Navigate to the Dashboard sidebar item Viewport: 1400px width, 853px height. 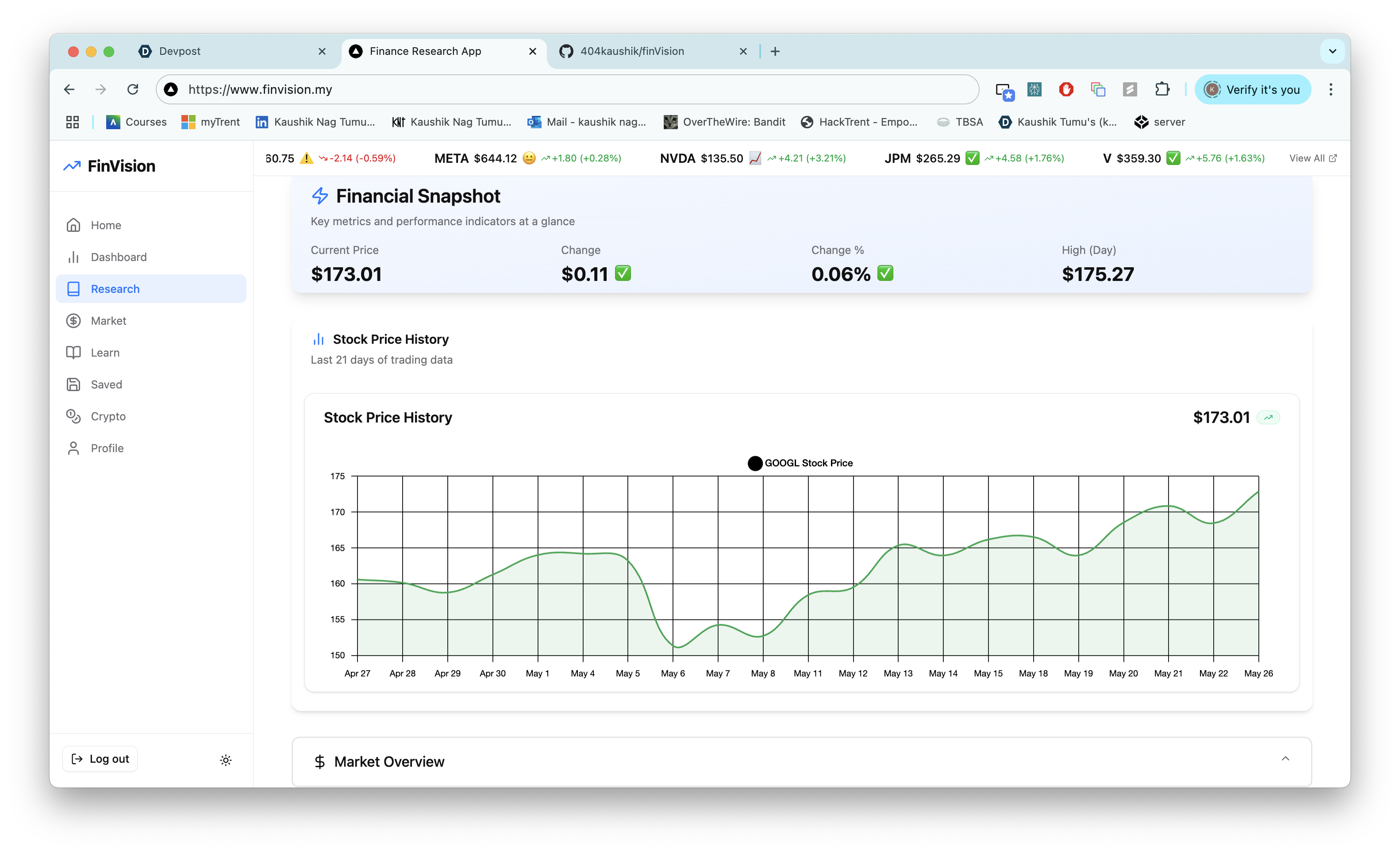(x=118, y=257)
